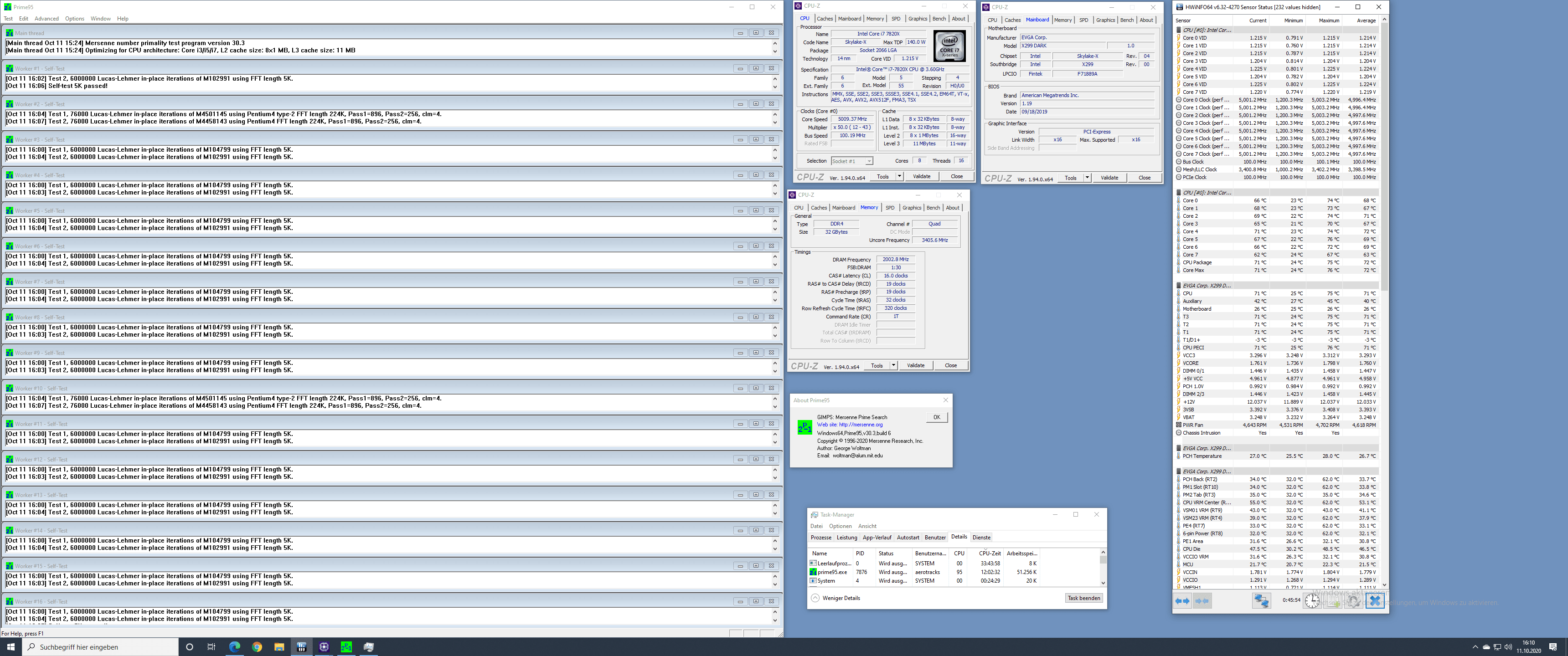Restore Worker #1 child window icon

755,68
